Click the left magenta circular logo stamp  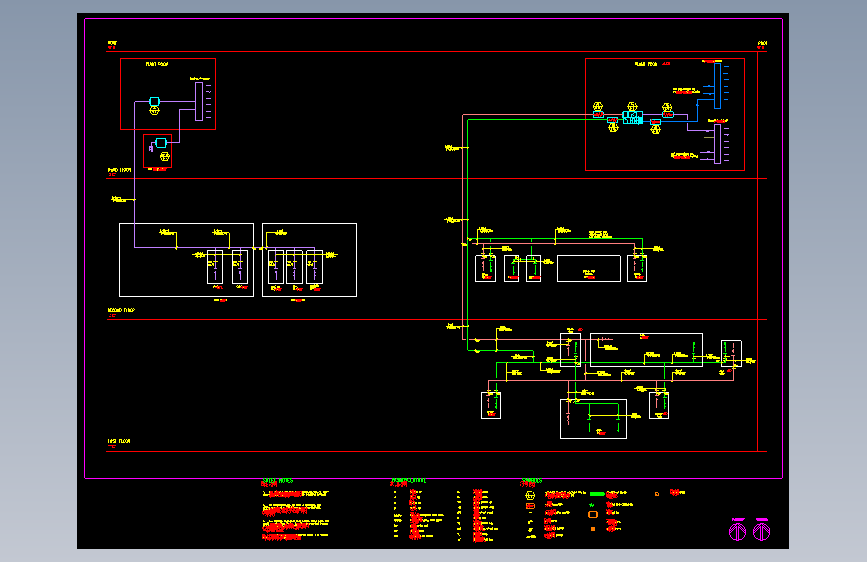click(738, 532)
